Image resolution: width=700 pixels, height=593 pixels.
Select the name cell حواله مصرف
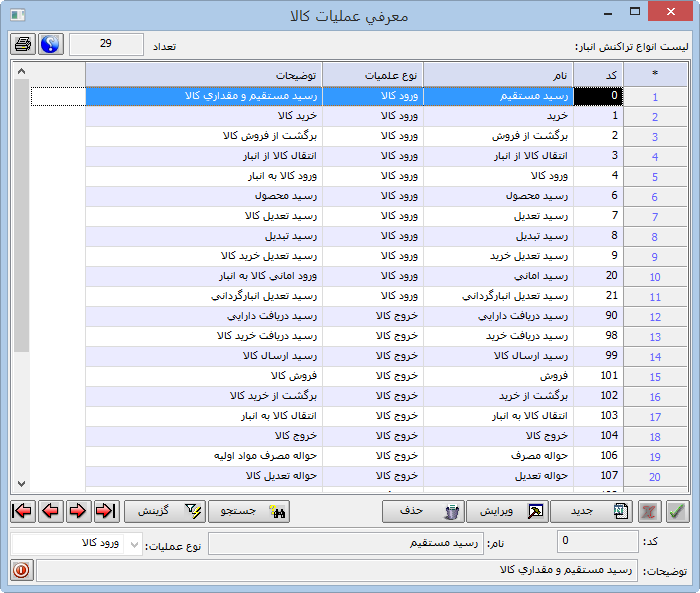point(498,456)
